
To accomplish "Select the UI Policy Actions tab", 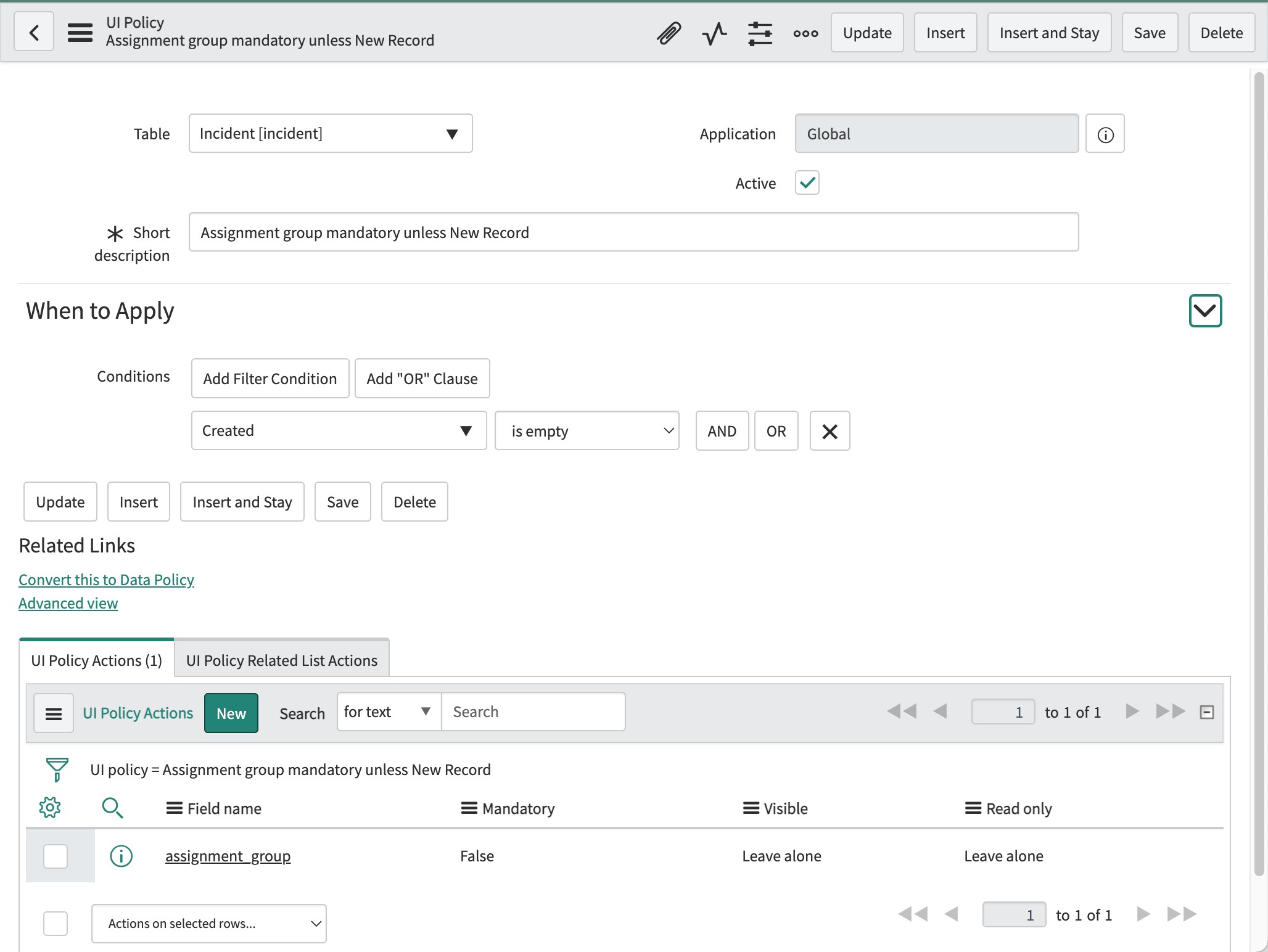I will (96, 660).
